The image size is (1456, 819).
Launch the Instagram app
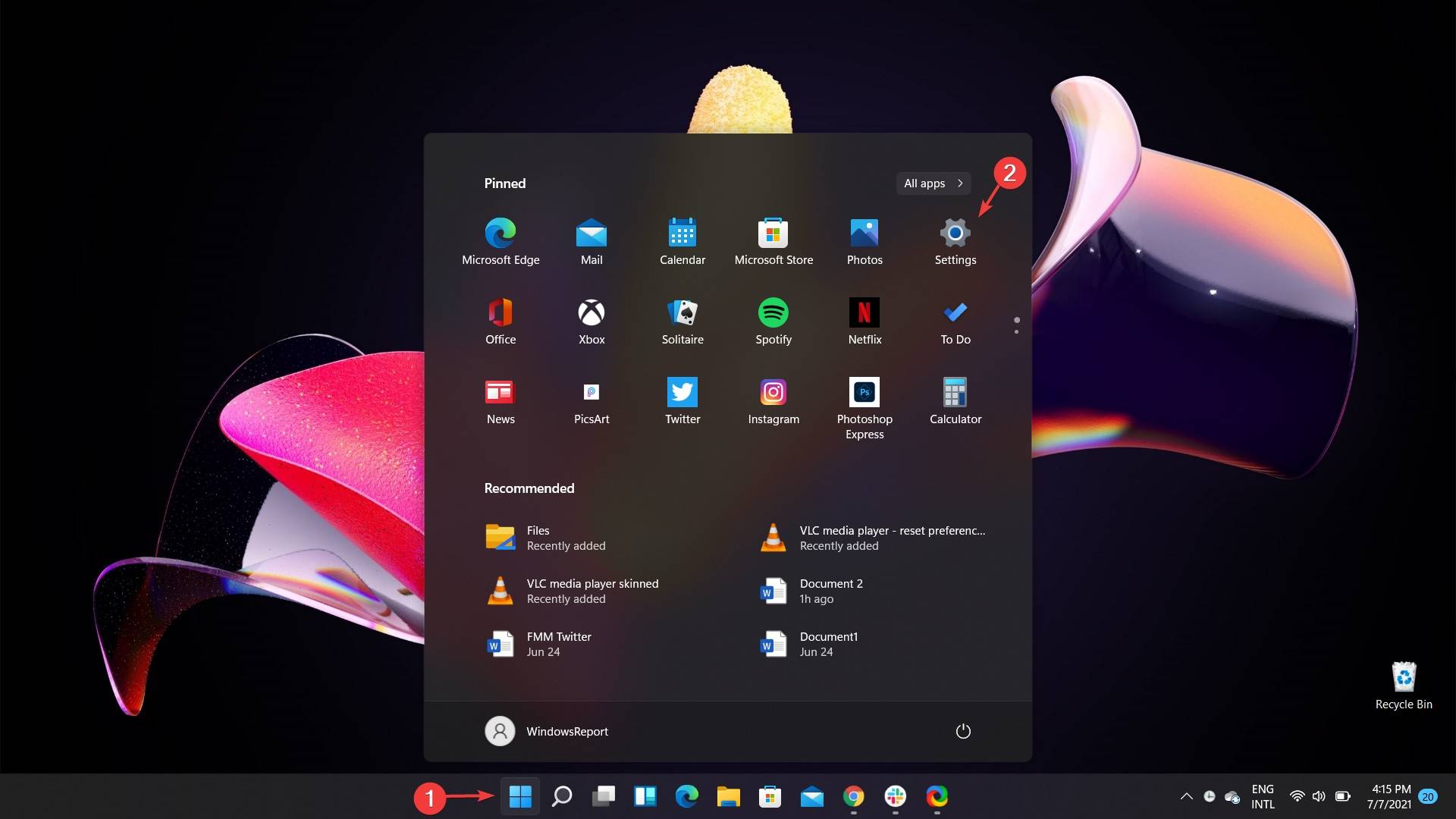tap(773, 400)
